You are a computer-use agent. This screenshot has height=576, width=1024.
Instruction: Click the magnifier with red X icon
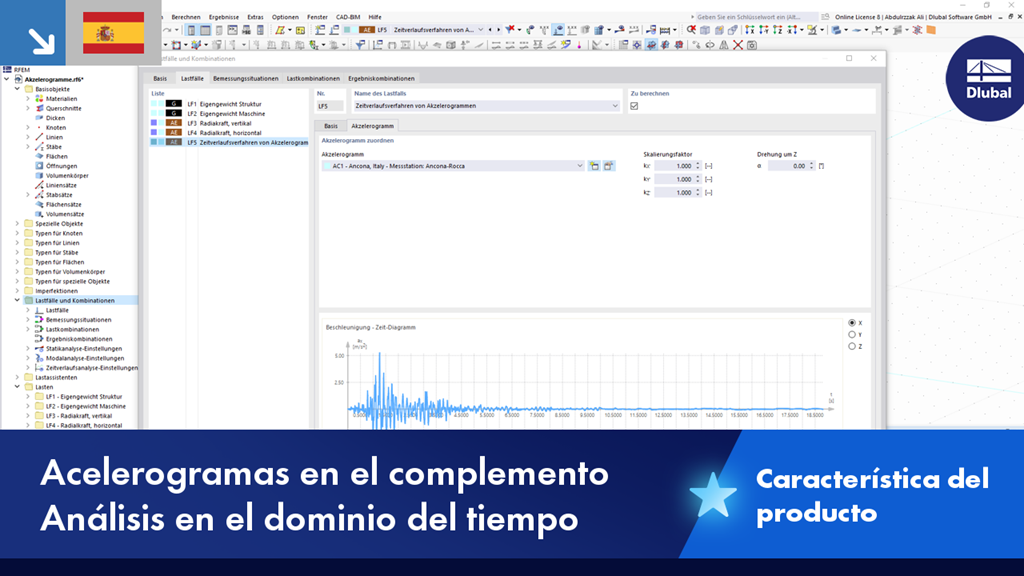click(690, 30)
